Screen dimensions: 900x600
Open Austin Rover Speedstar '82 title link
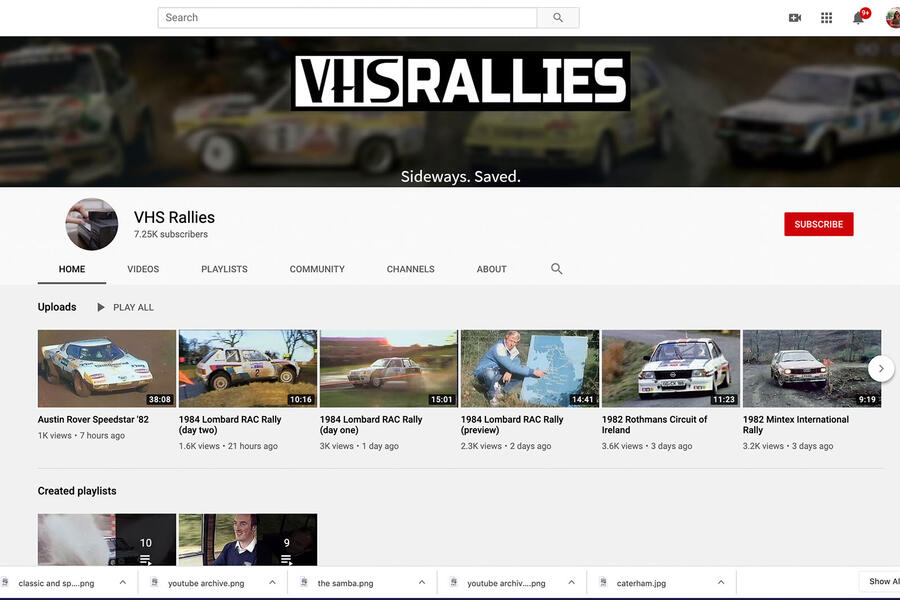(x=93, y=420)
